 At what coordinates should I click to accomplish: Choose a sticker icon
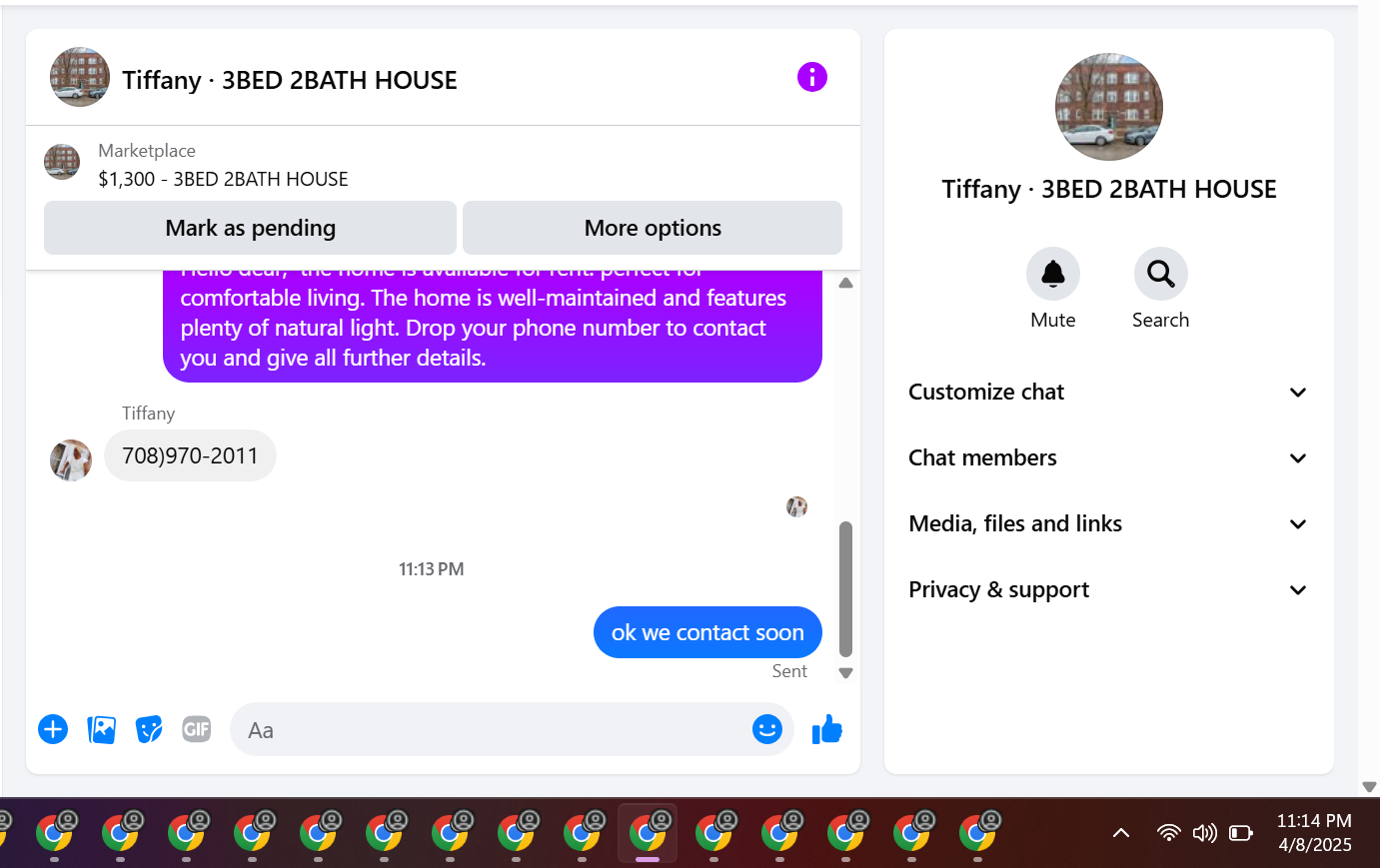coord(149,730)
